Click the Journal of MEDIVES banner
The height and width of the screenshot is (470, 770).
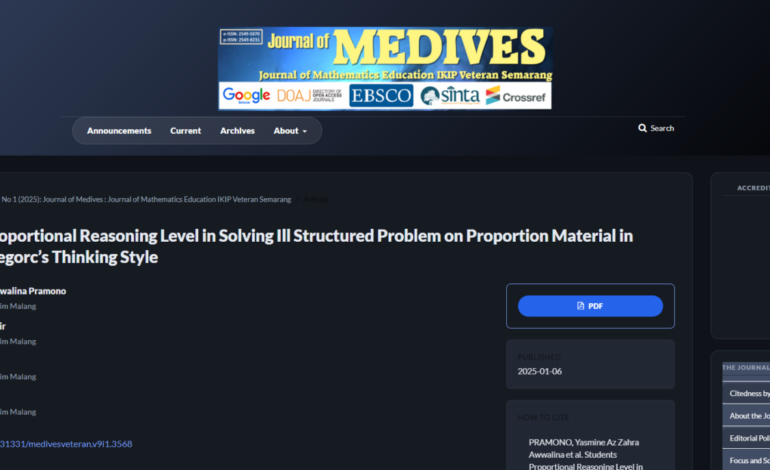[385, 68]
